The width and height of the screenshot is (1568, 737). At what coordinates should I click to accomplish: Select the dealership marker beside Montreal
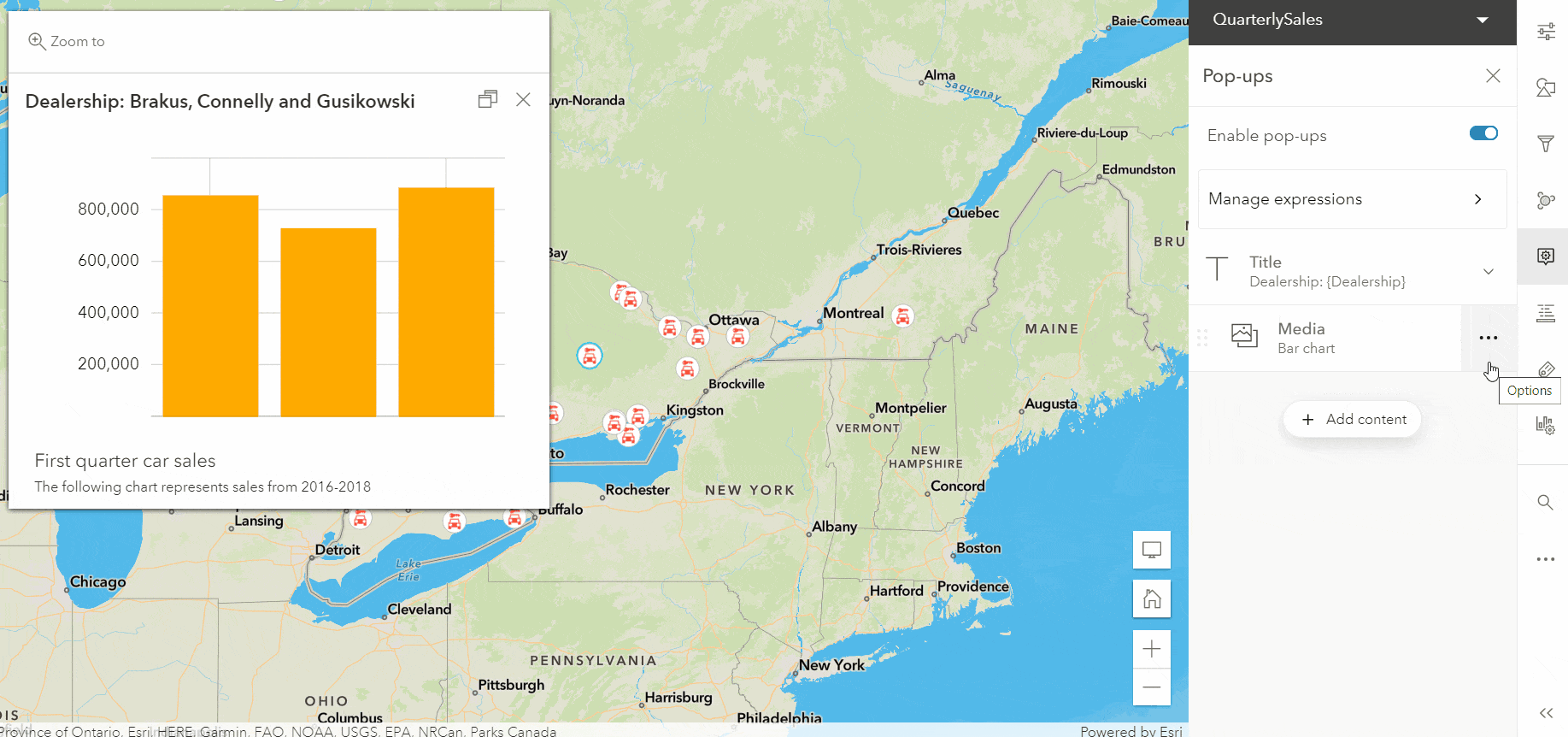[902, 315]
